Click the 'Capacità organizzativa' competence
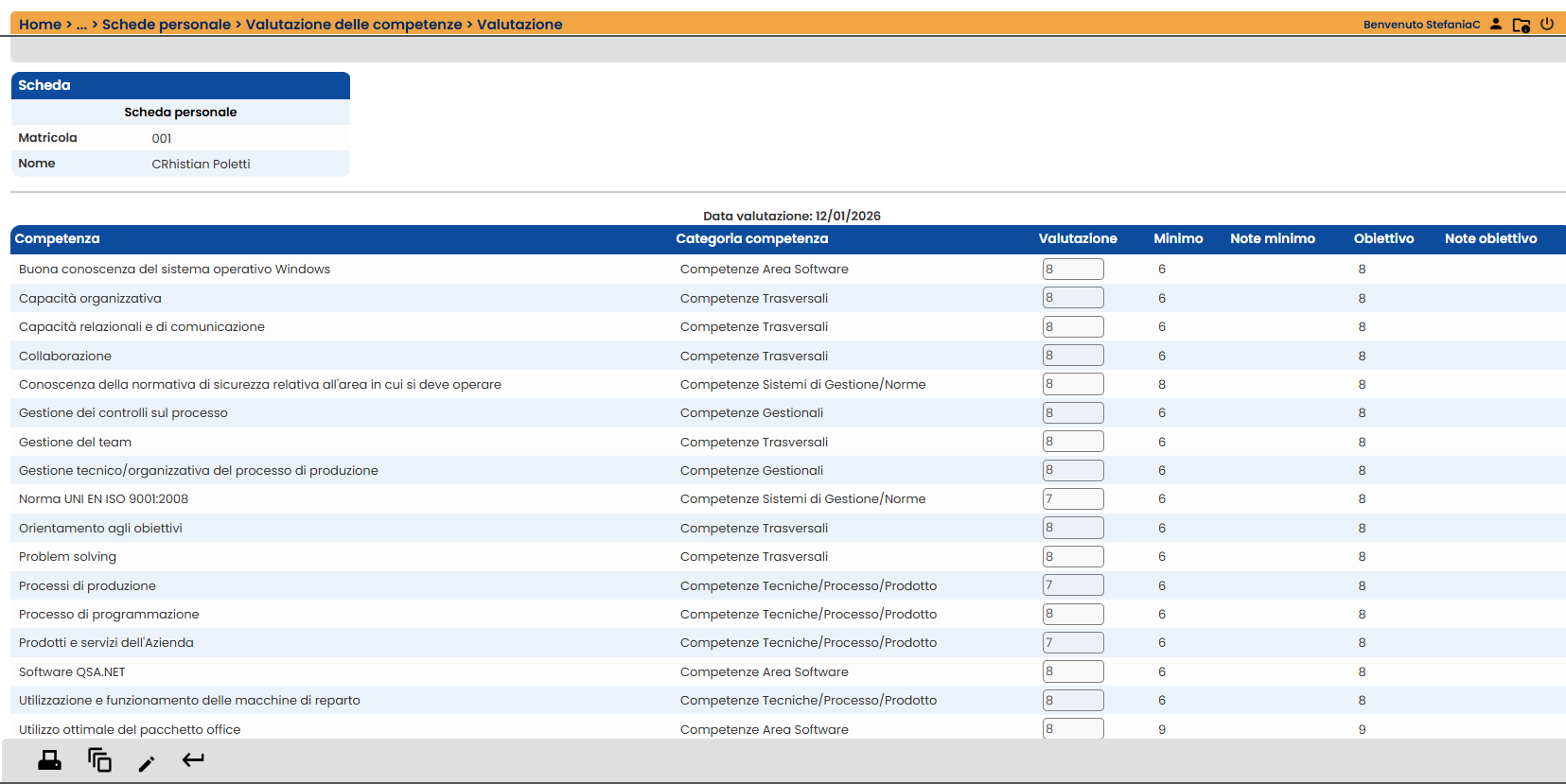 click(90, 299)
